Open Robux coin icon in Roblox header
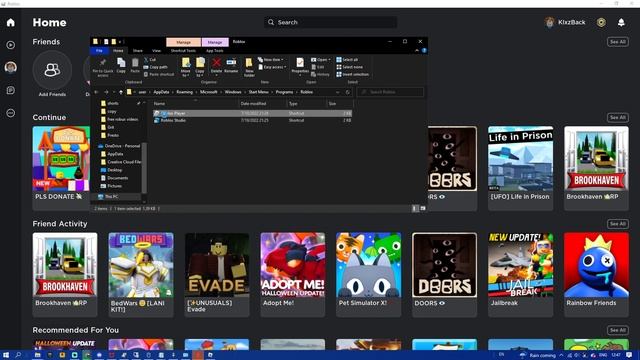 tap(601, 22)
